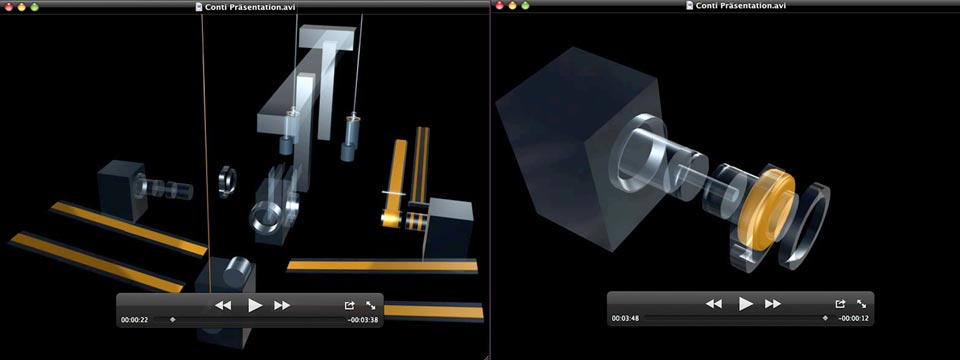Fast-forward the video showing 00:03:48 elapsed

773,303
